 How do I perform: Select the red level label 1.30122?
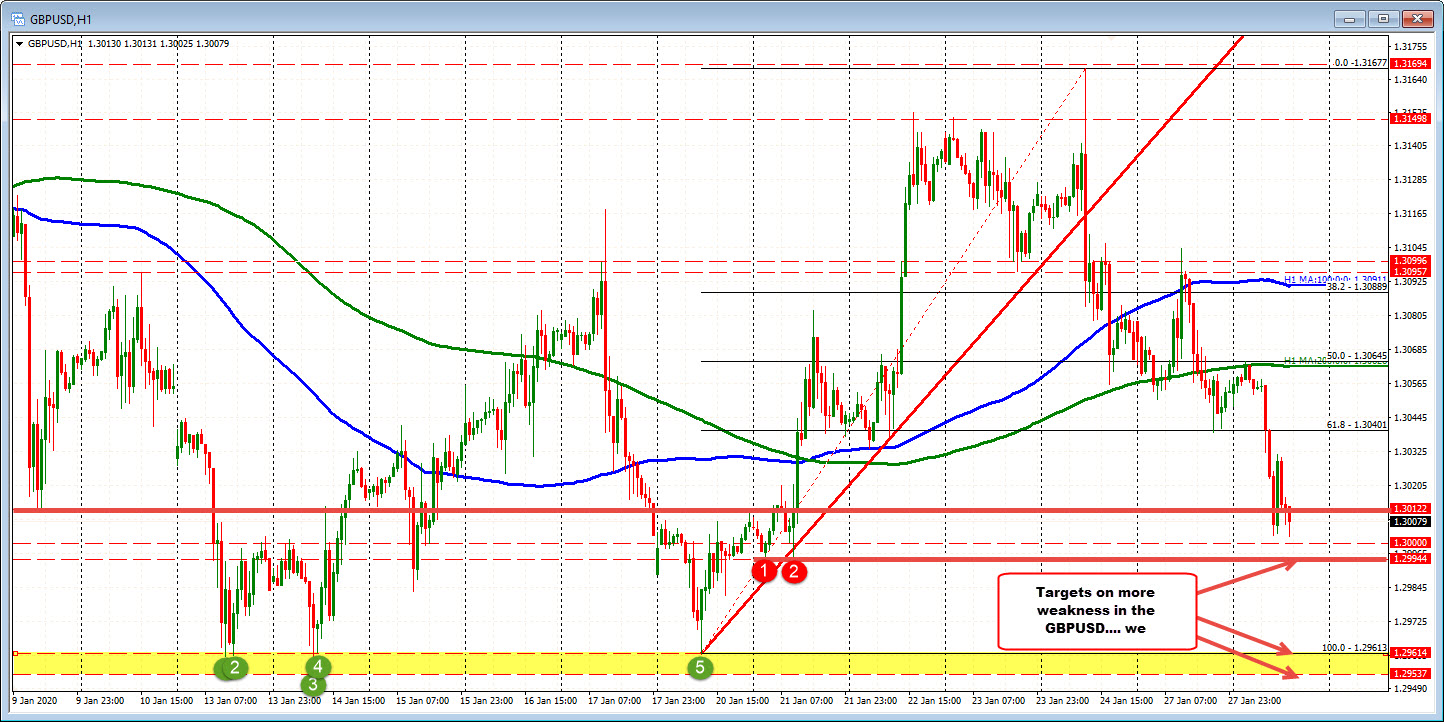coord(1411,508)
